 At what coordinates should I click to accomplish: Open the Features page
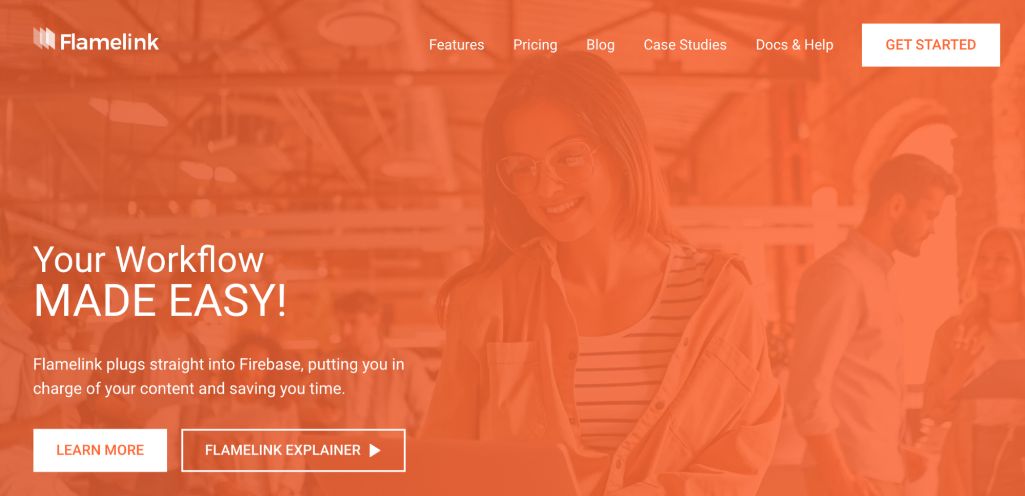(x=456, y=45)
